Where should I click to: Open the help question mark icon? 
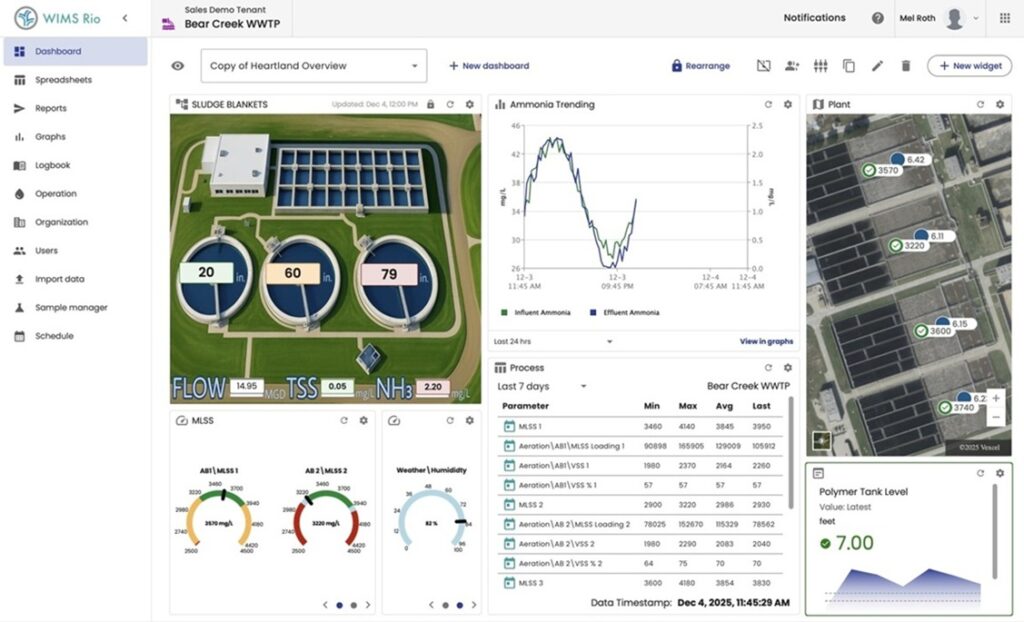pyautogui.click(x=878, y=18)
